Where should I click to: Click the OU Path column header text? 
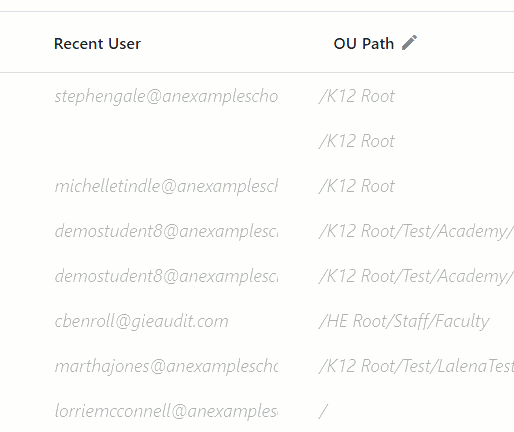(364, 44)
